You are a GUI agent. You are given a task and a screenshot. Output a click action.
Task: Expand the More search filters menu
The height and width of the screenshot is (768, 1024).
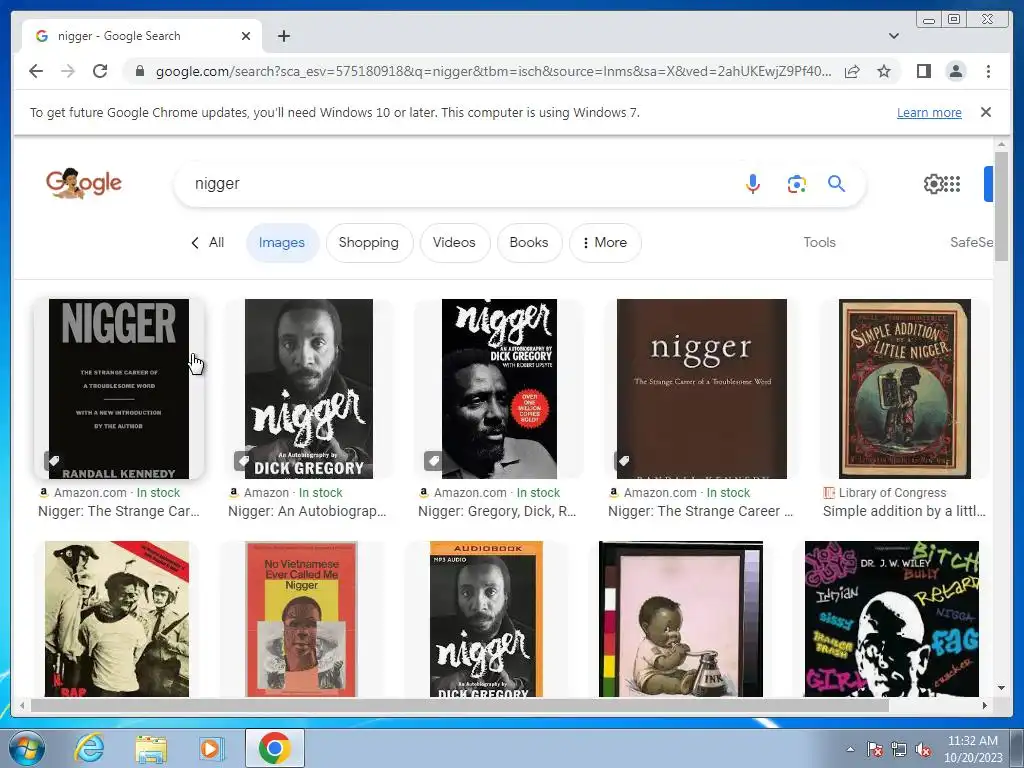[x=605, y=242]
